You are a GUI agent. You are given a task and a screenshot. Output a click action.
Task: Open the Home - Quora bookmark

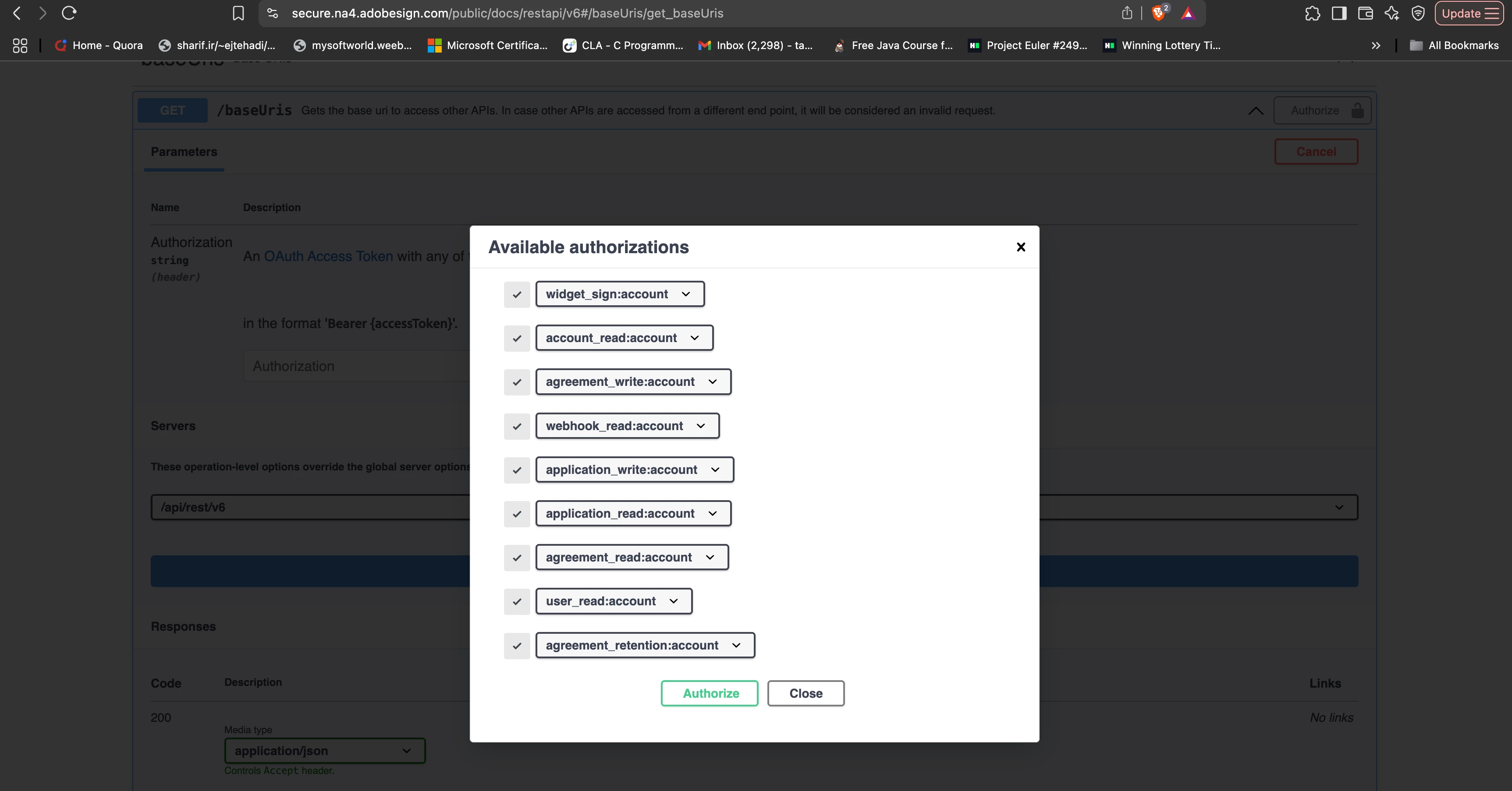click(99, 45)
